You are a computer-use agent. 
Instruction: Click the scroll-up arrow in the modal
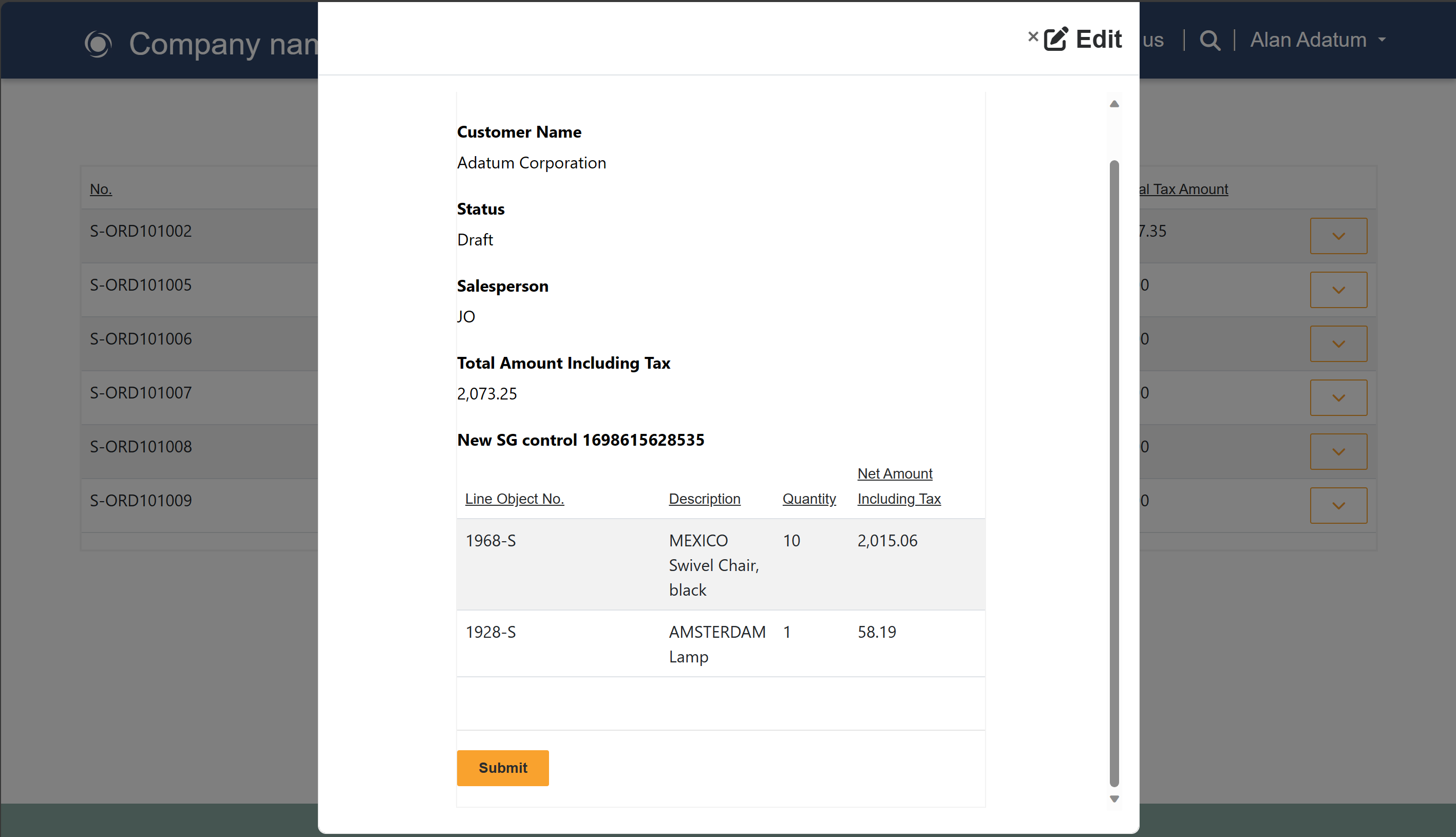(1114, 104)
